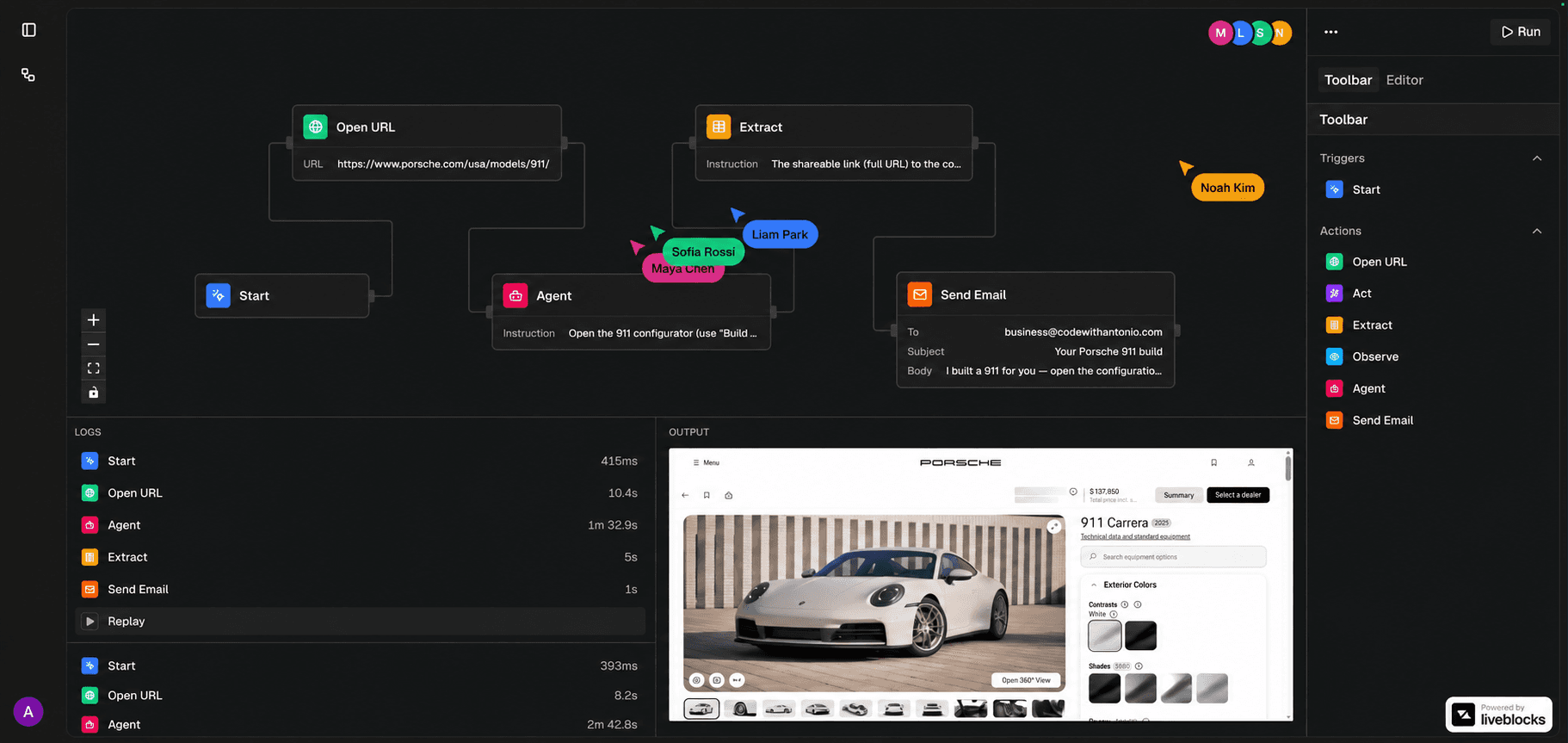The width and height of the screenshot is (1568, 743).
Task: Click Select a dealer in the preview
Action: pos(1238,495)
